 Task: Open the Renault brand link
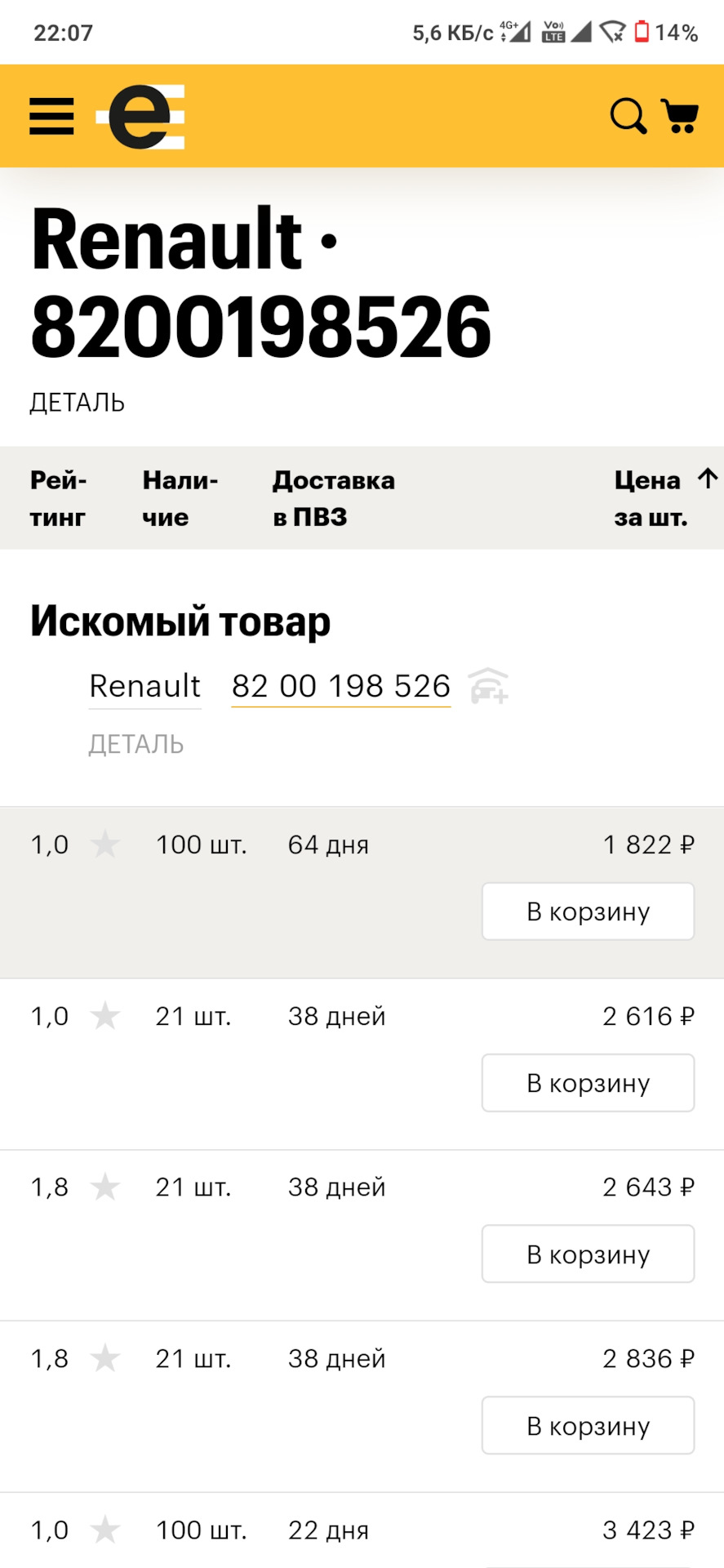(x=144, y=686)
